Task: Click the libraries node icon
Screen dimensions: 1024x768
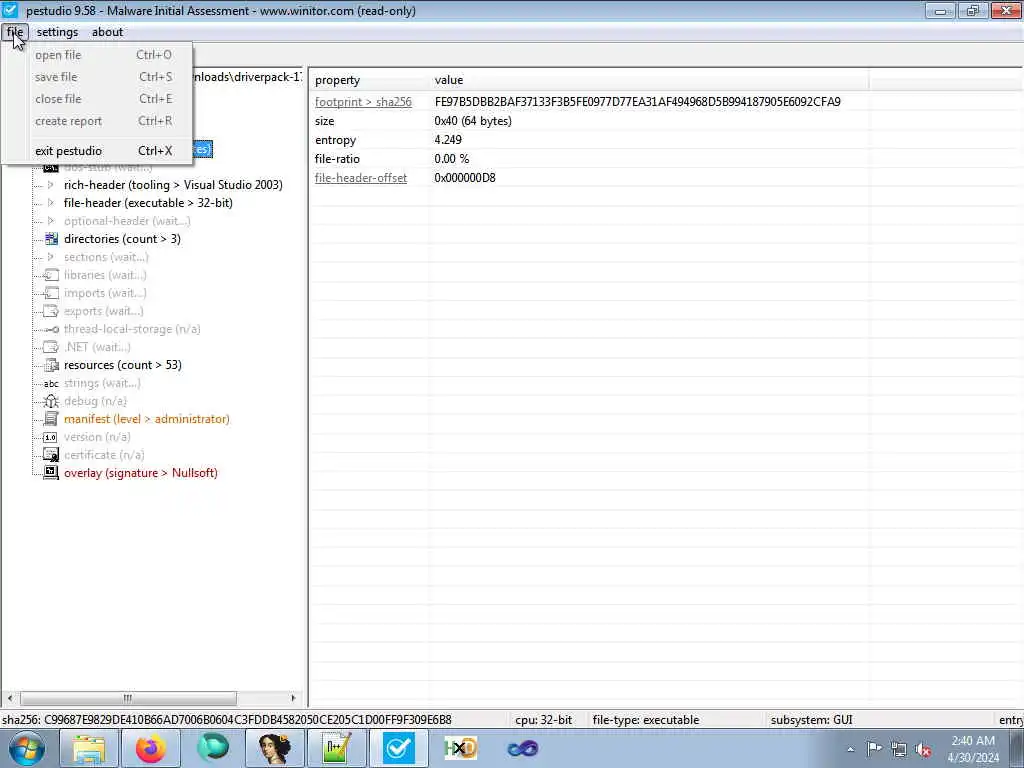Action: click(x=51, y=275)
